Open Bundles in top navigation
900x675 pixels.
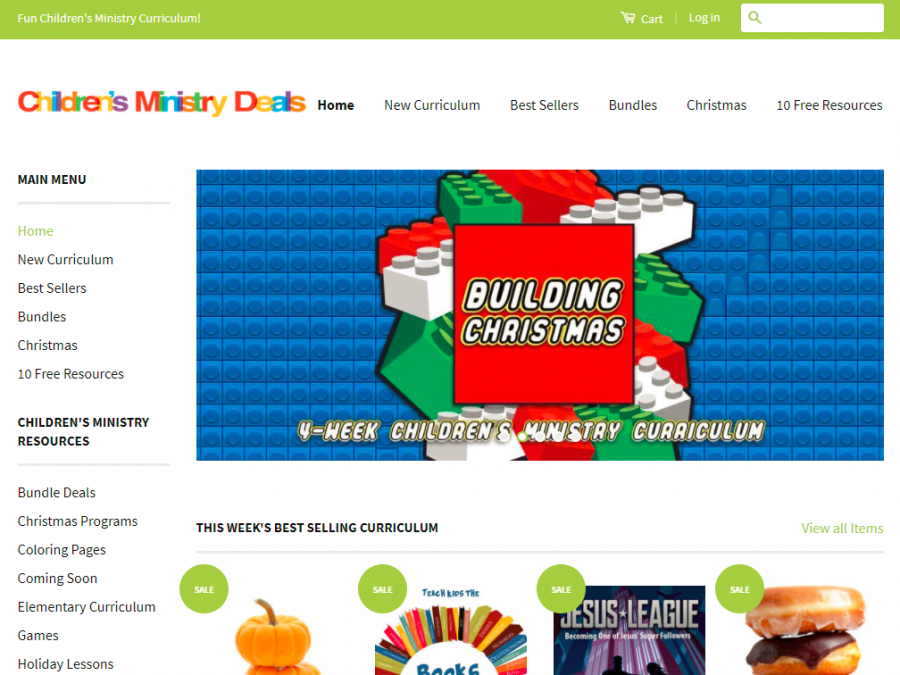633,105
